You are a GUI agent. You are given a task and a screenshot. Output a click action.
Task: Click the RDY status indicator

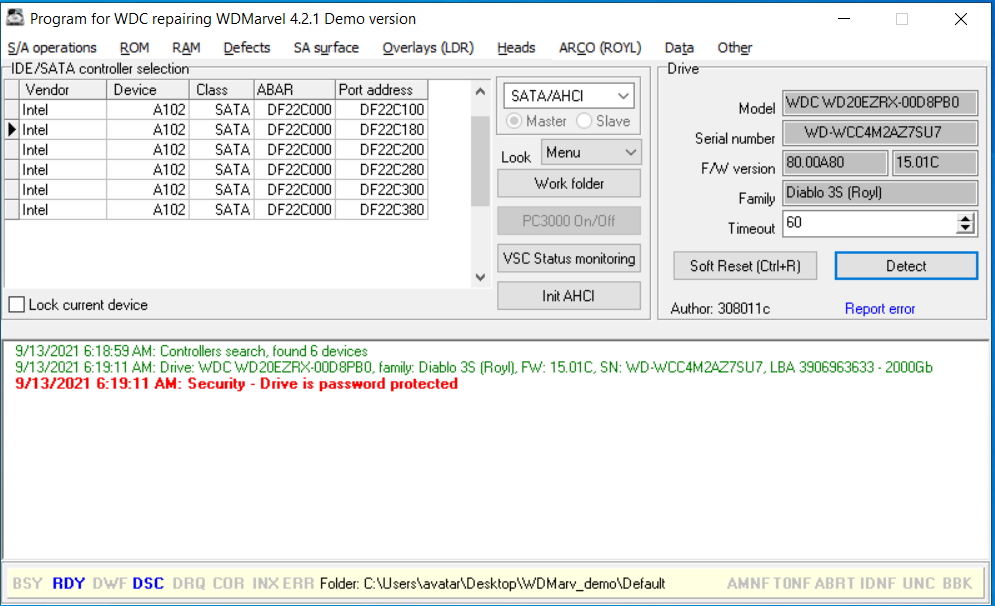[69, 583]
